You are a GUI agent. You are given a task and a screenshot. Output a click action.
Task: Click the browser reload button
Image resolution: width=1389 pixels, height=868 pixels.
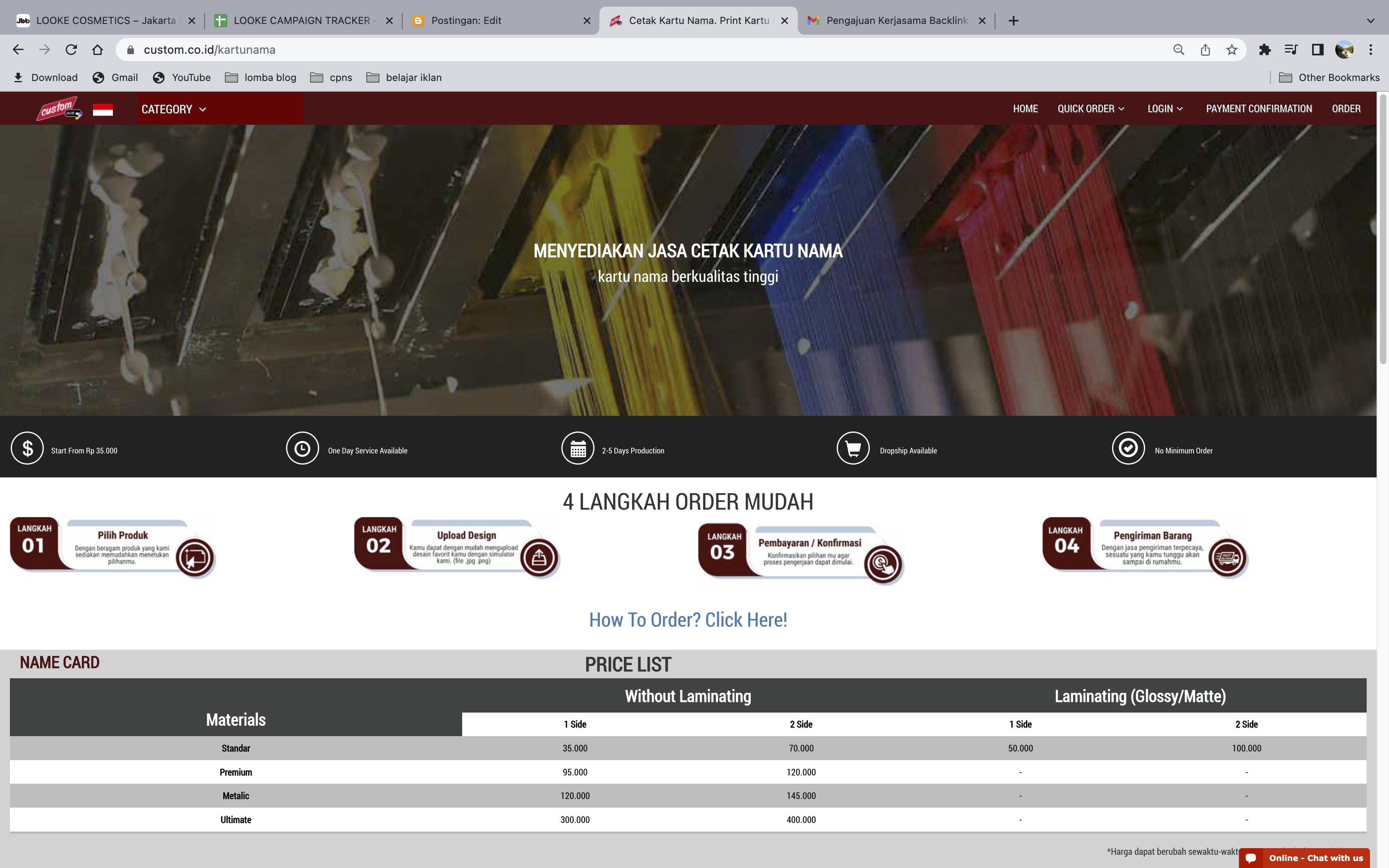coord(71,50)
